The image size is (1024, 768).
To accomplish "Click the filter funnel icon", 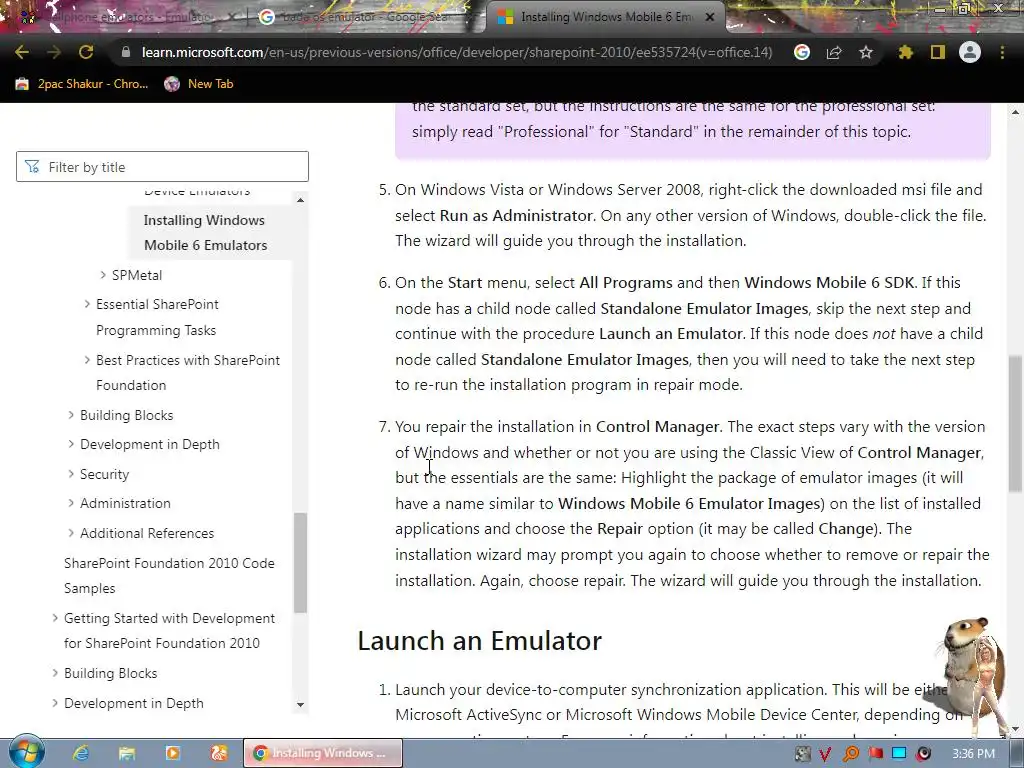I will [32, 167].
